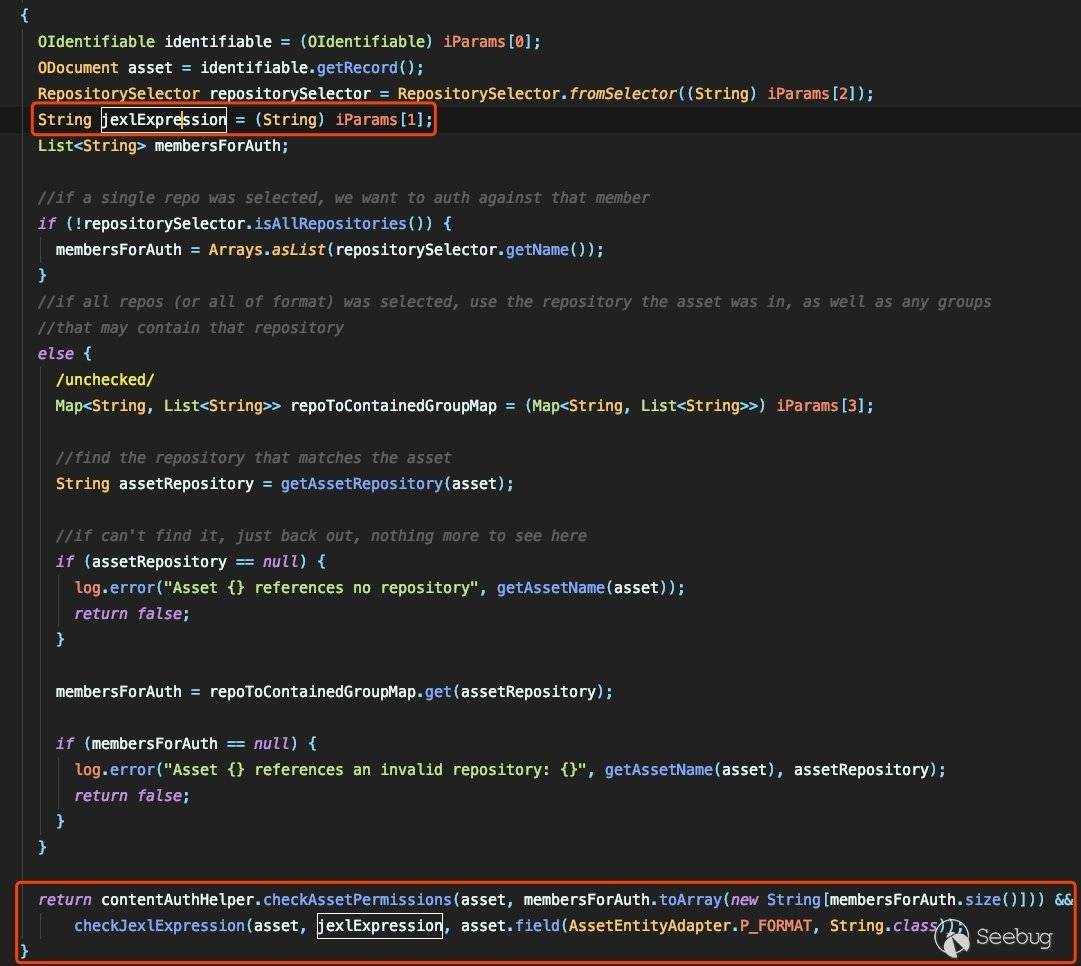Image resolution: width=1081 pixels, height=966 pixels.
Task: Click '/unchecked/' annotation text
Action: pyautogui.click(x=105, y=380)
